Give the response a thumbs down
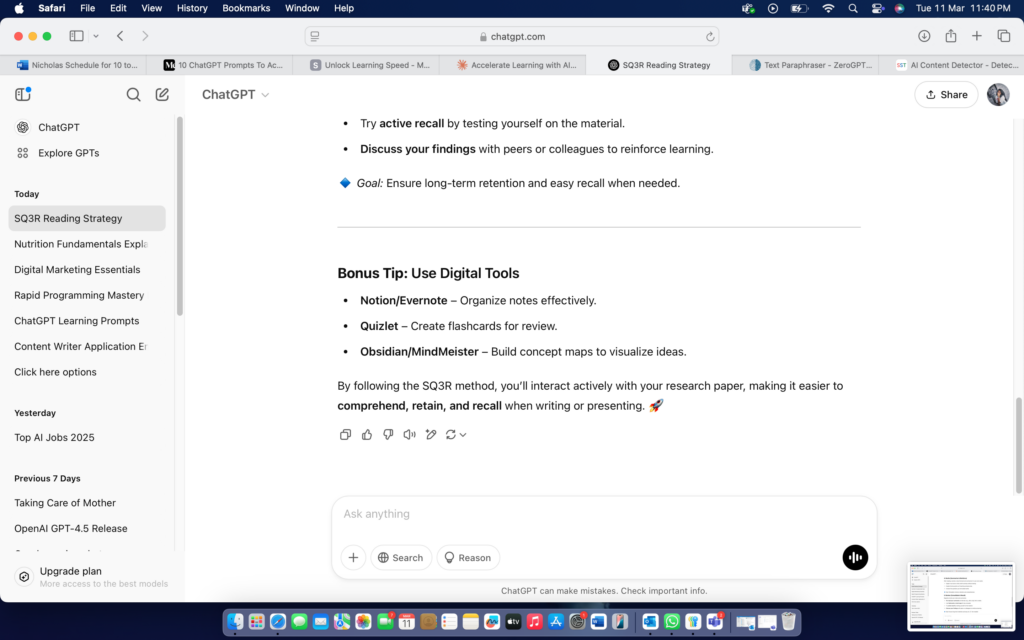Viewport: 1024px width, 640px height. click(388, 435)
